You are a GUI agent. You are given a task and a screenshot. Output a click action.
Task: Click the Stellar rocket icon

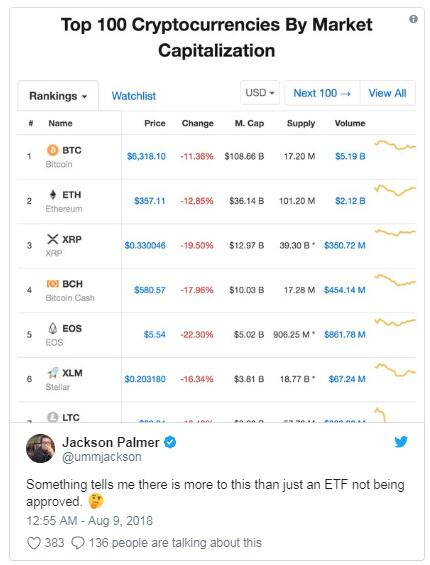pos(53,373)
